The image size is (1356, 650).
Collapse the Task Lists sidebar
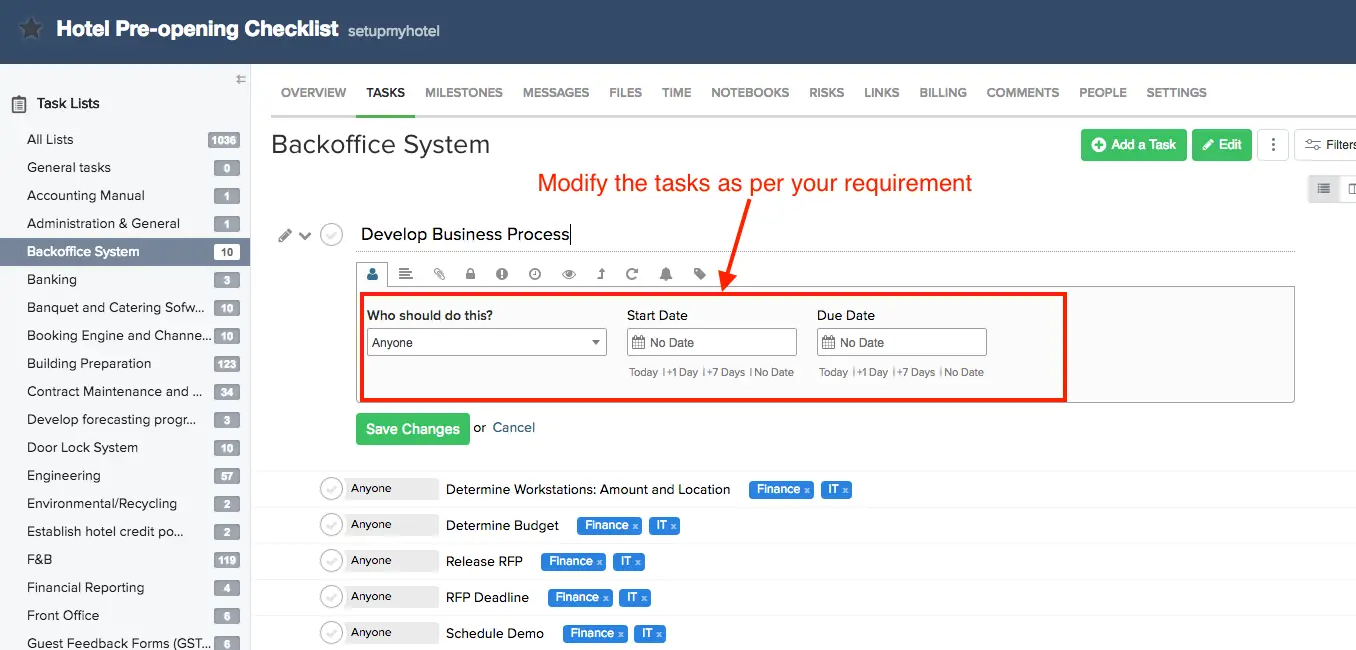pyautogui.click(x=240, y=79)
